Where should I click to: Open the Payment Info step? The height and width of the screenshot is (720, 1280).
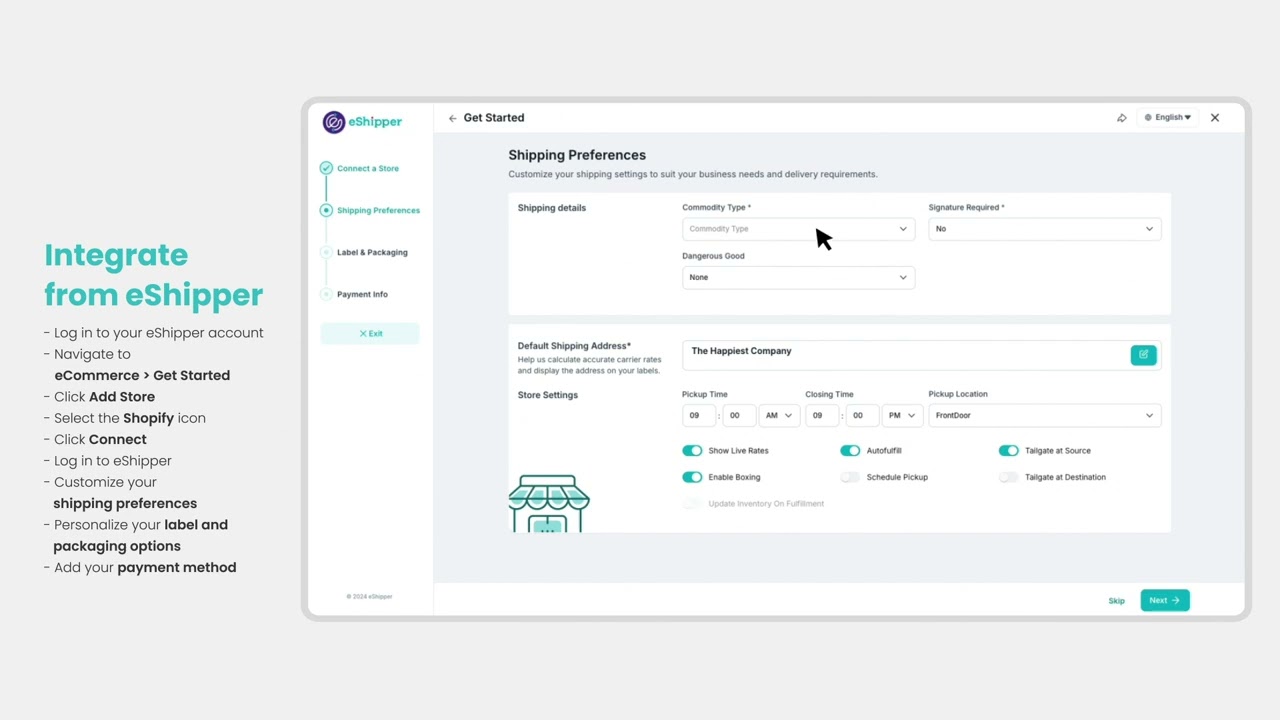coord(362,294)
